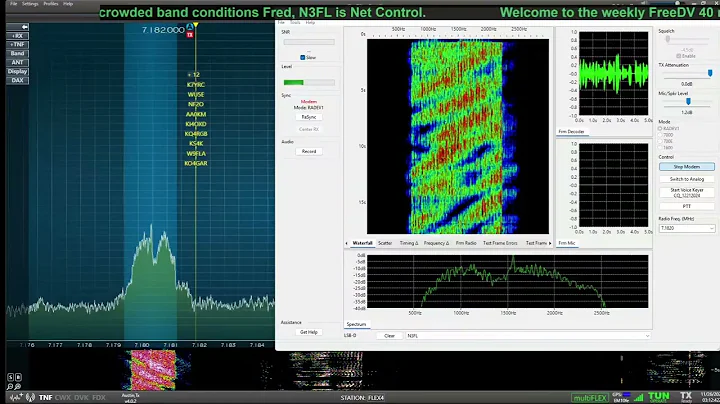
Task: Click the Clear button next to the callsign field
Action: tap(389, 336)
